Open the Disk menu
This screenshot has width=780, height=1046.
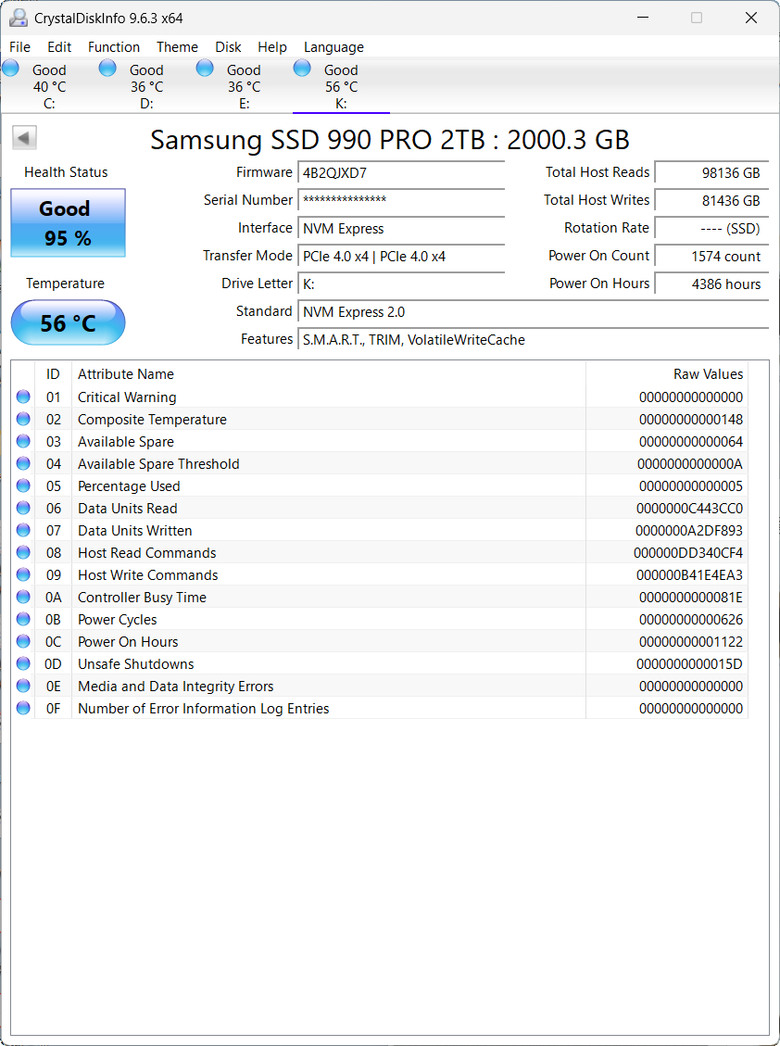(x=228, y=47)
